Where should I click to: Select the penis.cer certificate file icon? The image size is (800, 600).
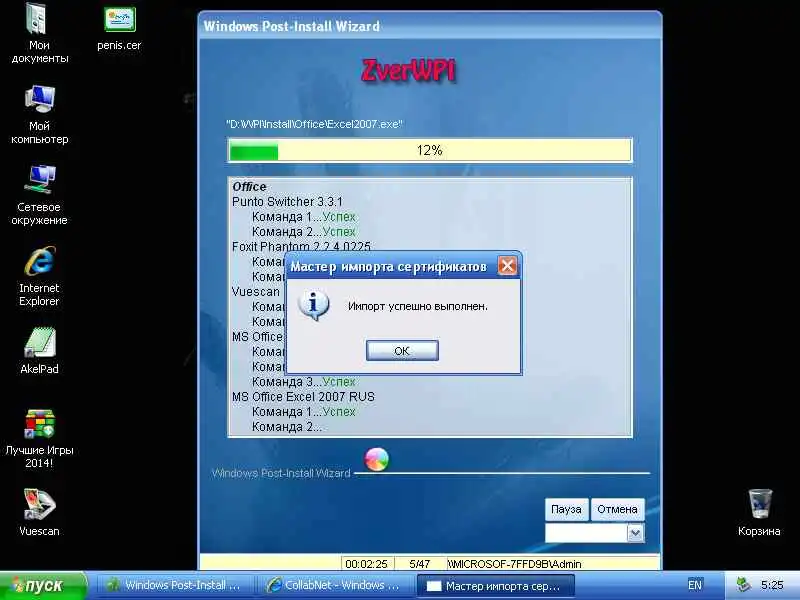(119, 29)
